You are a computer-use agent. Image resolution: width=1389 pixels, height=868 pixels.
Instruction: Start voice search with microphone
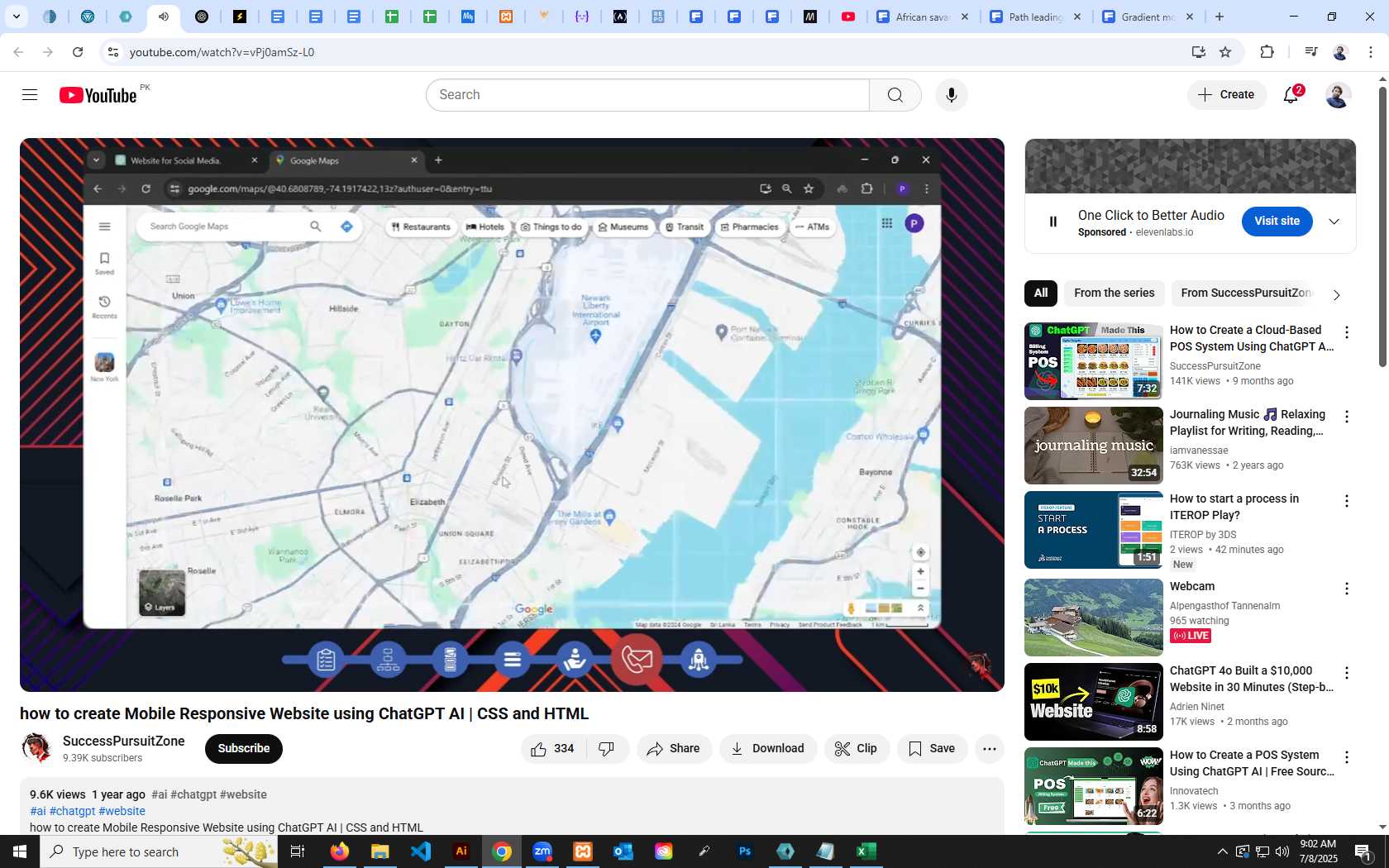point(952,95)
